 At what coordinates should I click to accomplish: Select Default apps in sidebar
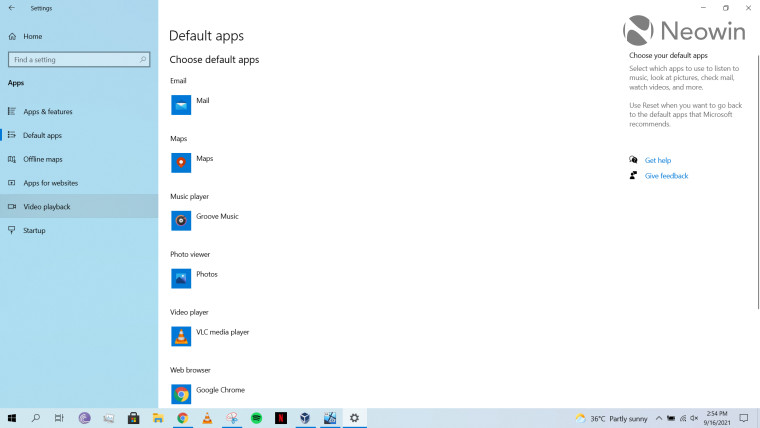[x=79, y=135]
